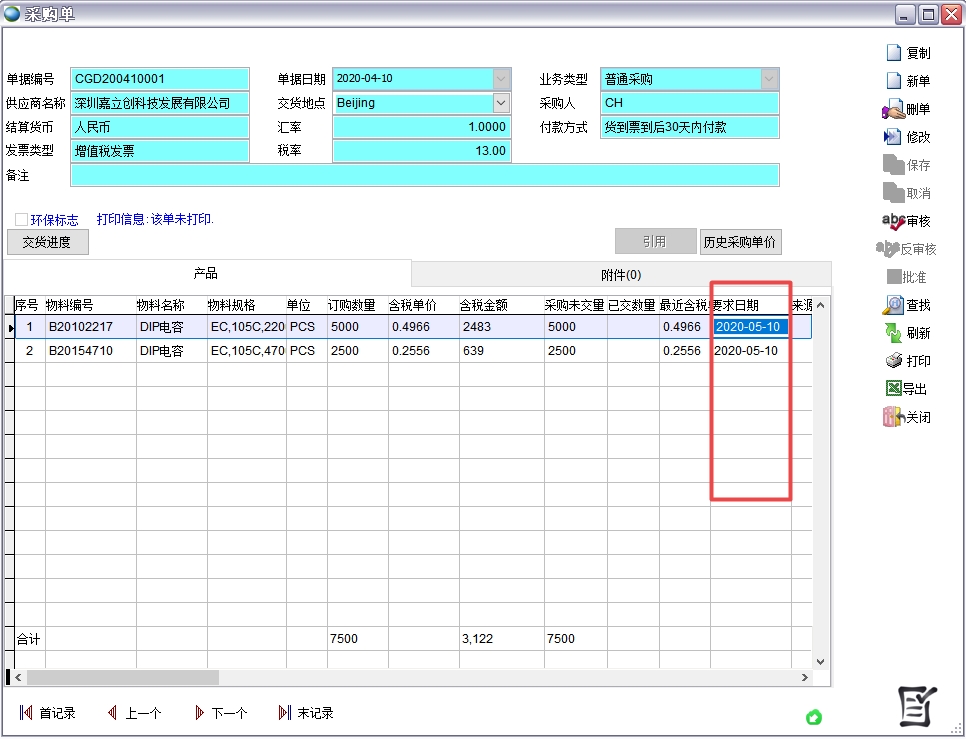Select the 产品 tab
Image resolution: width=966 pixels, height=739 pixels.
point(206,273)
